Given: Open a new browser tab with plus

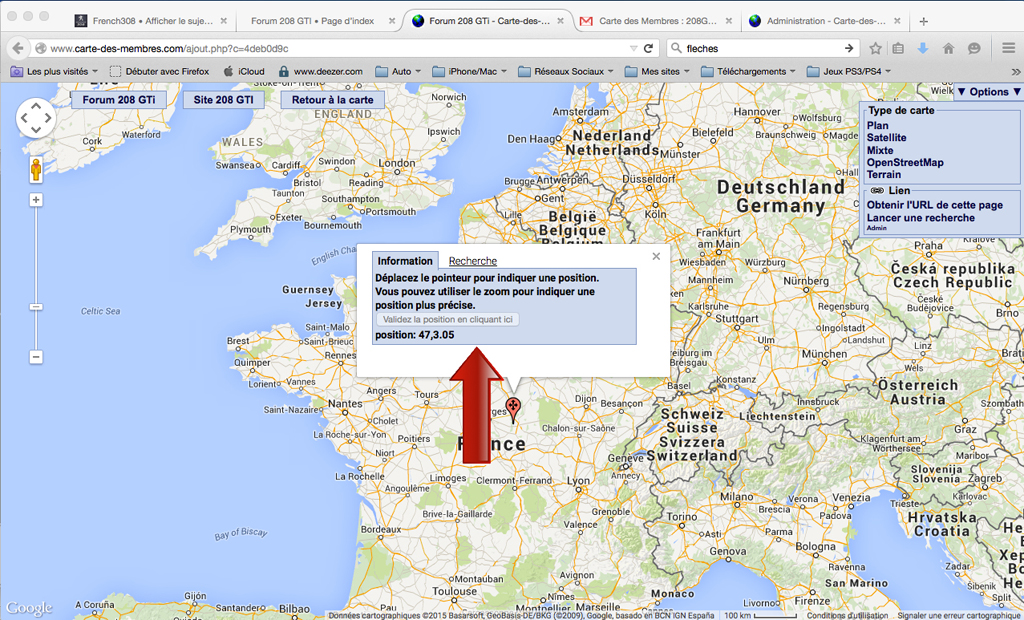Looking at the screenshot, I should [923, 21].
